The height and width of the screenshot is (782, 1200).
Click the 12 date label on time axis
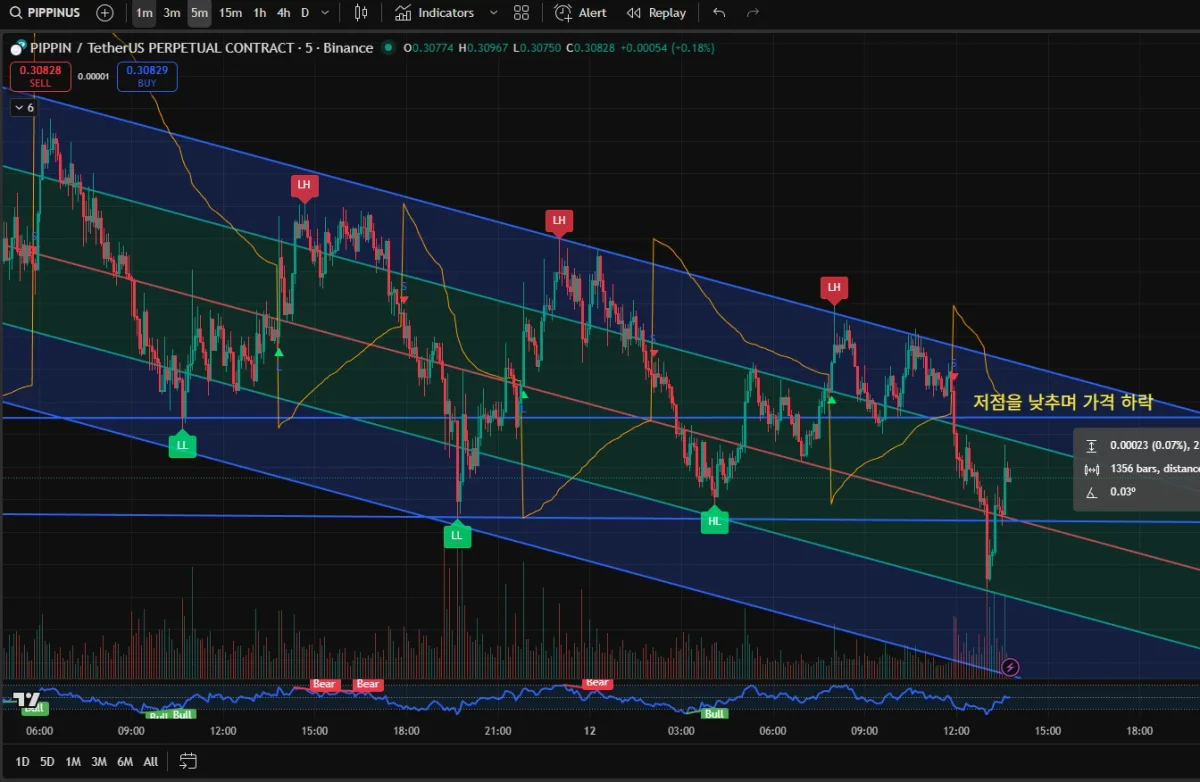590,731
